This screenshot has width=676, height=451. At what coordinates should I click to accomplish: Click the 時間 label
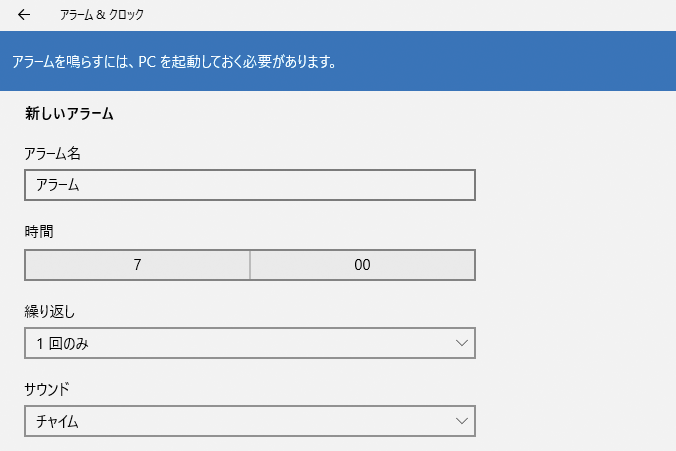(39, 232)
